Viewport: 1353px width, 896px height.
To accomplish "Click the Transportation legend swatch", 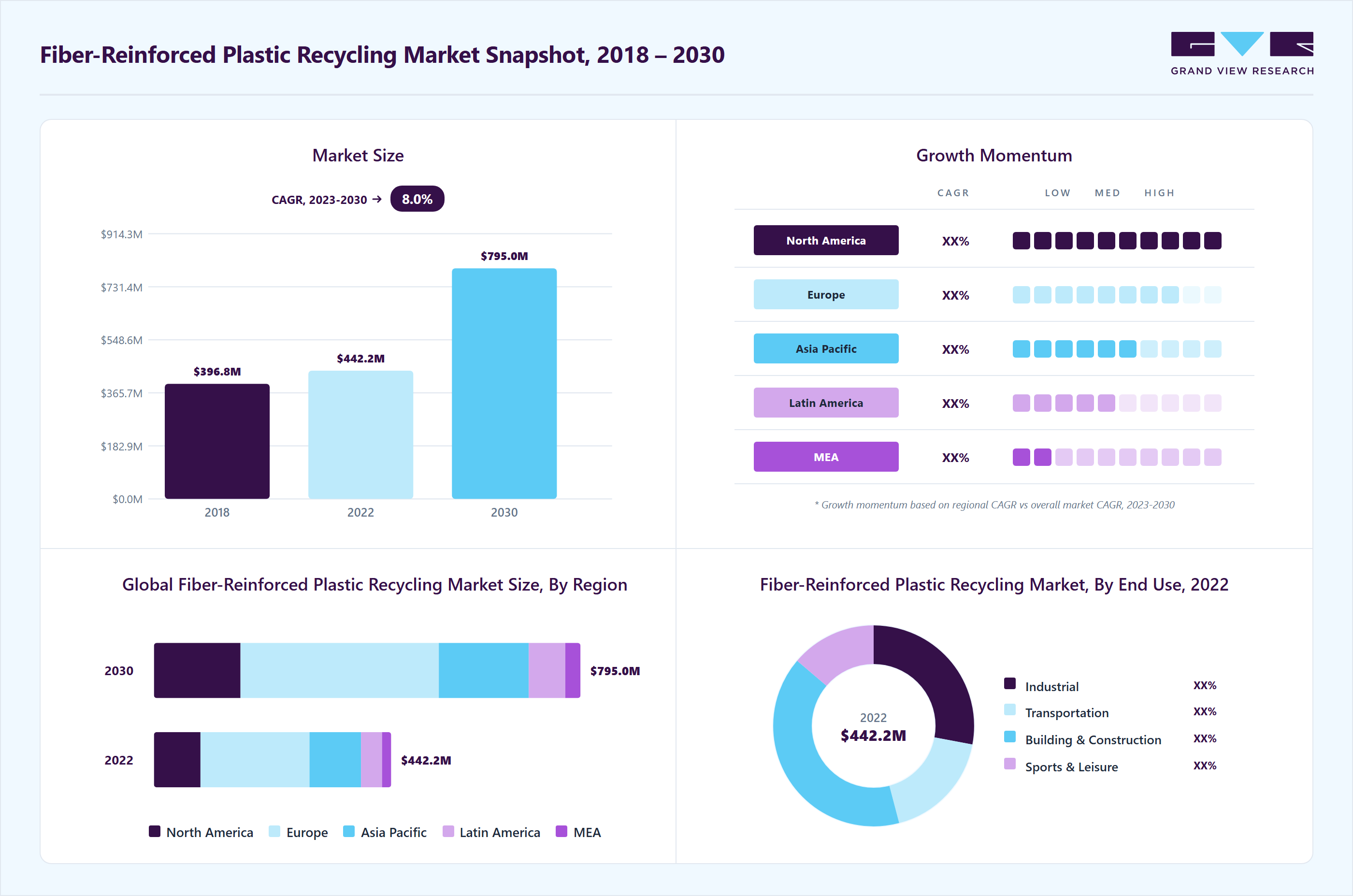I will 1009,710.
